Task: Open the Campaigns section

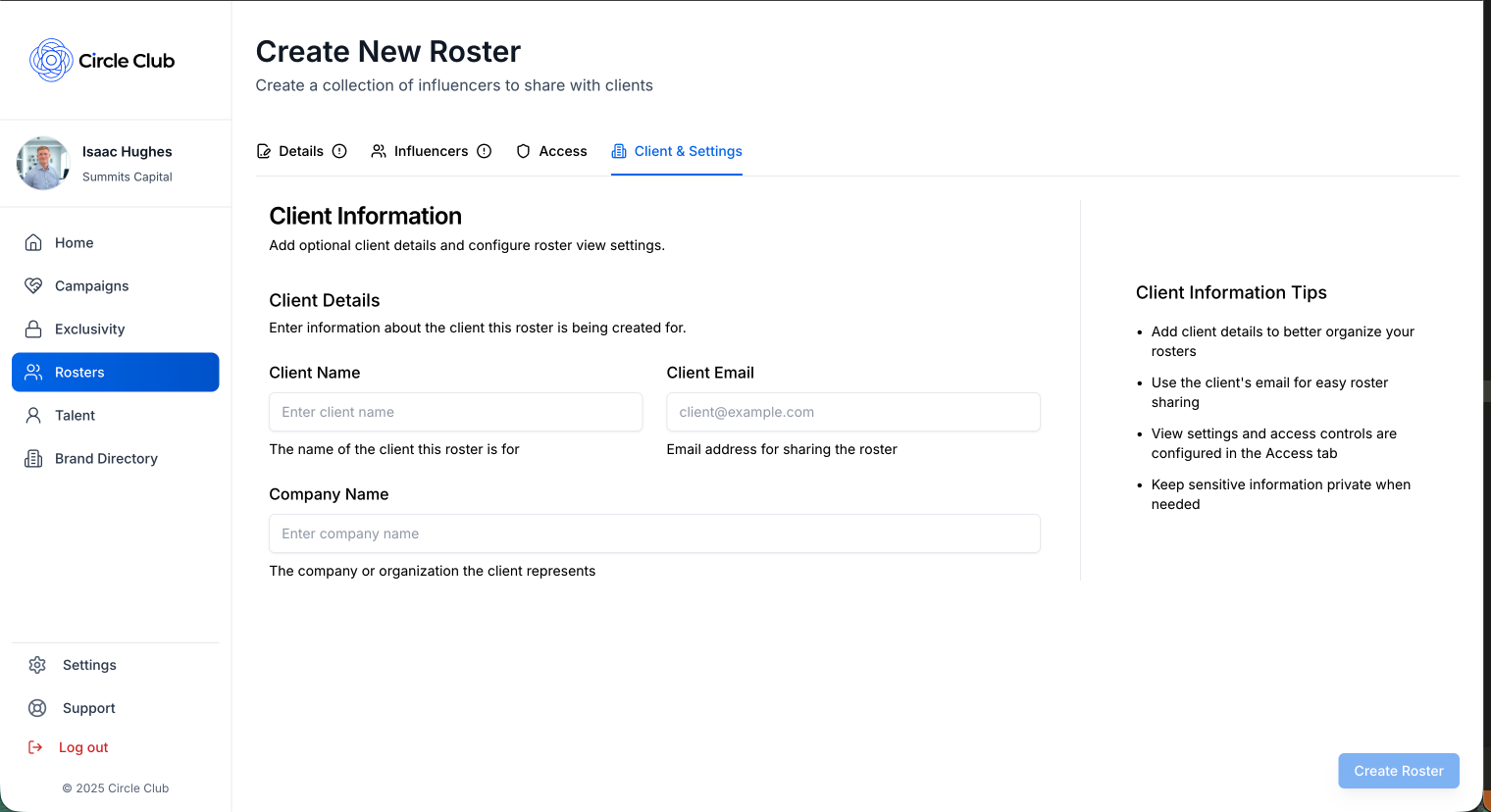Action: click(x=89, y=285)
